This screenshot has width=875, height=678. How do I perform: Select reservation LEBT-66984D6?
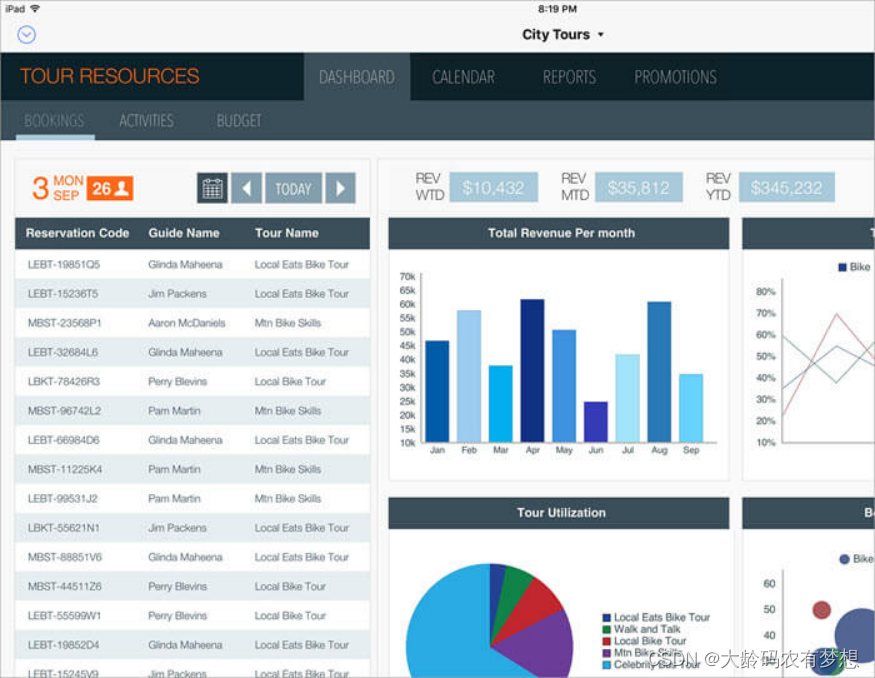(193, 440)
